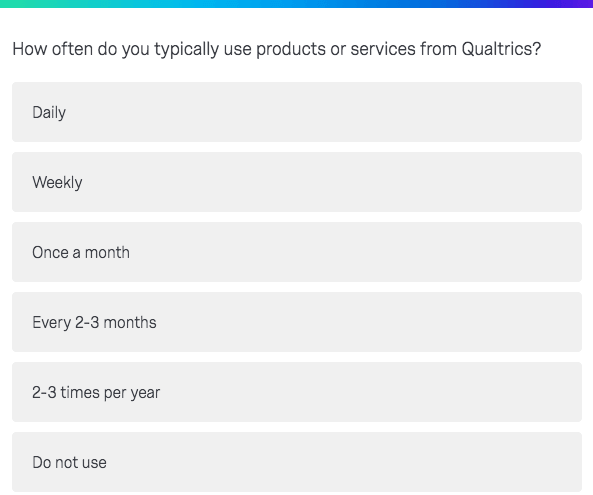This screenshot has height=495, width=593.
Task: Click the Qualtrics usage question text
Action: point(277,50)
